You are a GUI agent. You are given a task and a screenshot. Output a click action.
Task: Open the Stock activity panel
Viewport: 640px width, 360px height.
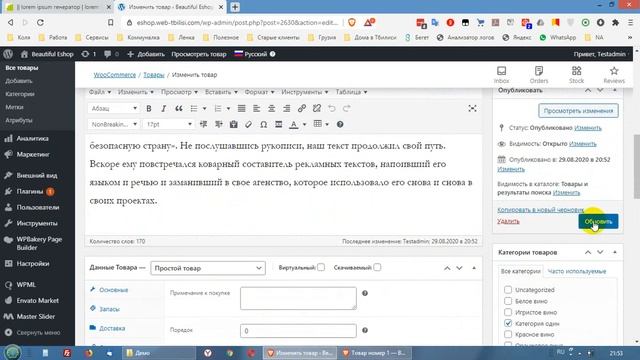point(576,75)
